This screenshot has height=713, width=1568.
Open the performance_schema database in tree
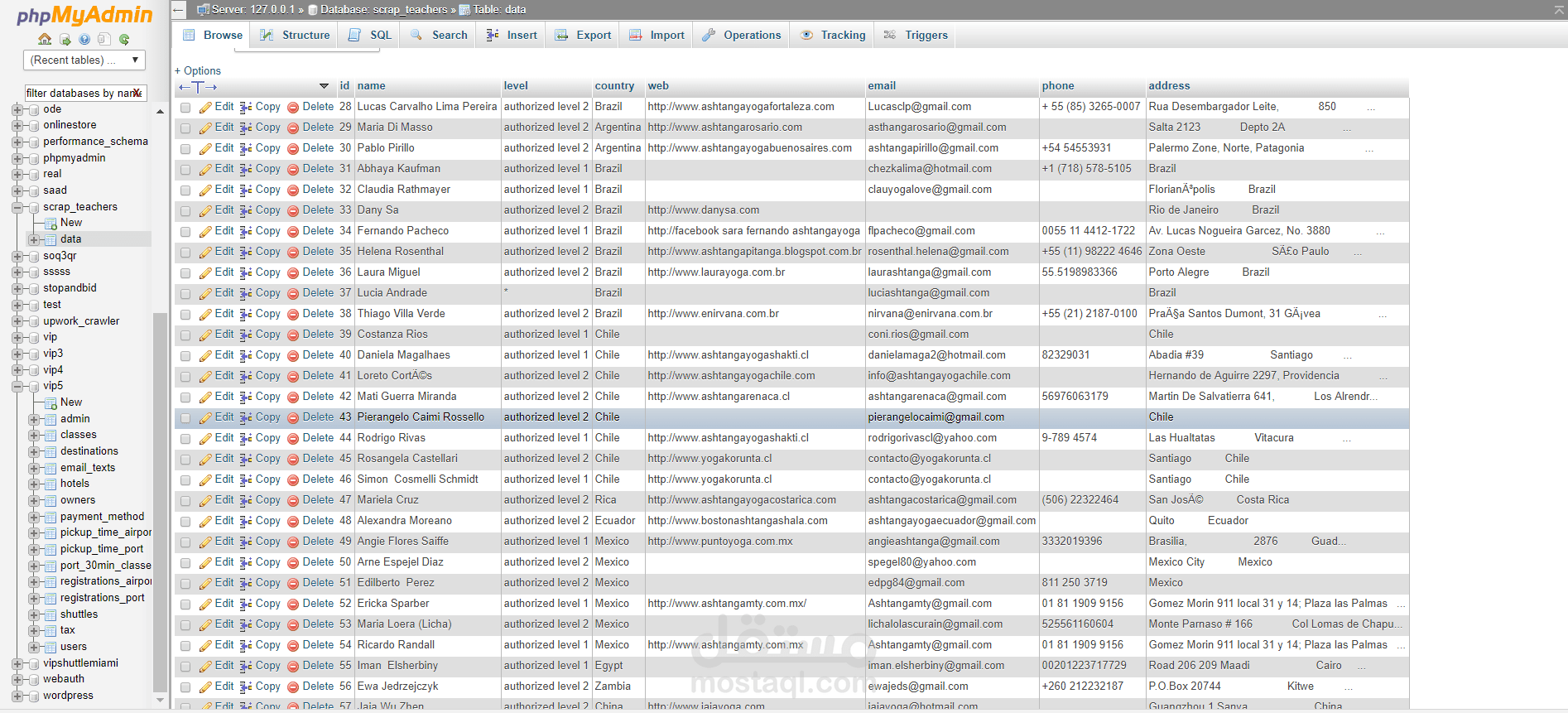pos(96,142)
